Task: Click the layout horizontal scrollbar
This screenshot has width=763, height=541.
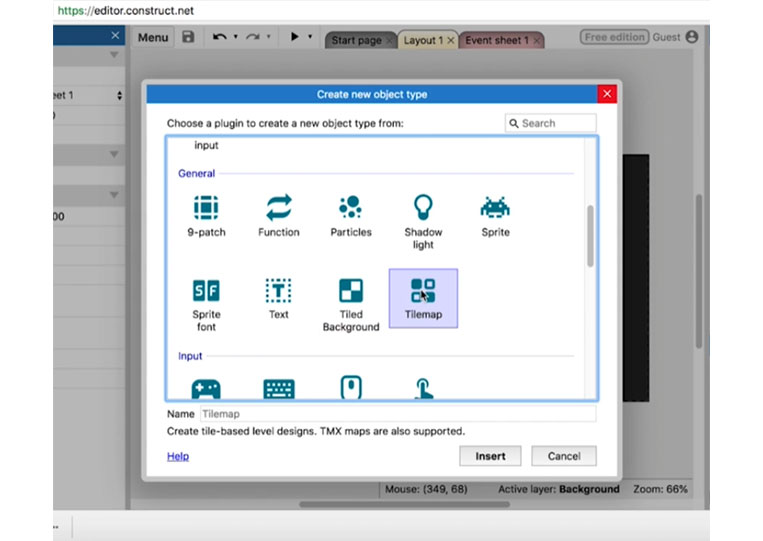Action: 404,505
